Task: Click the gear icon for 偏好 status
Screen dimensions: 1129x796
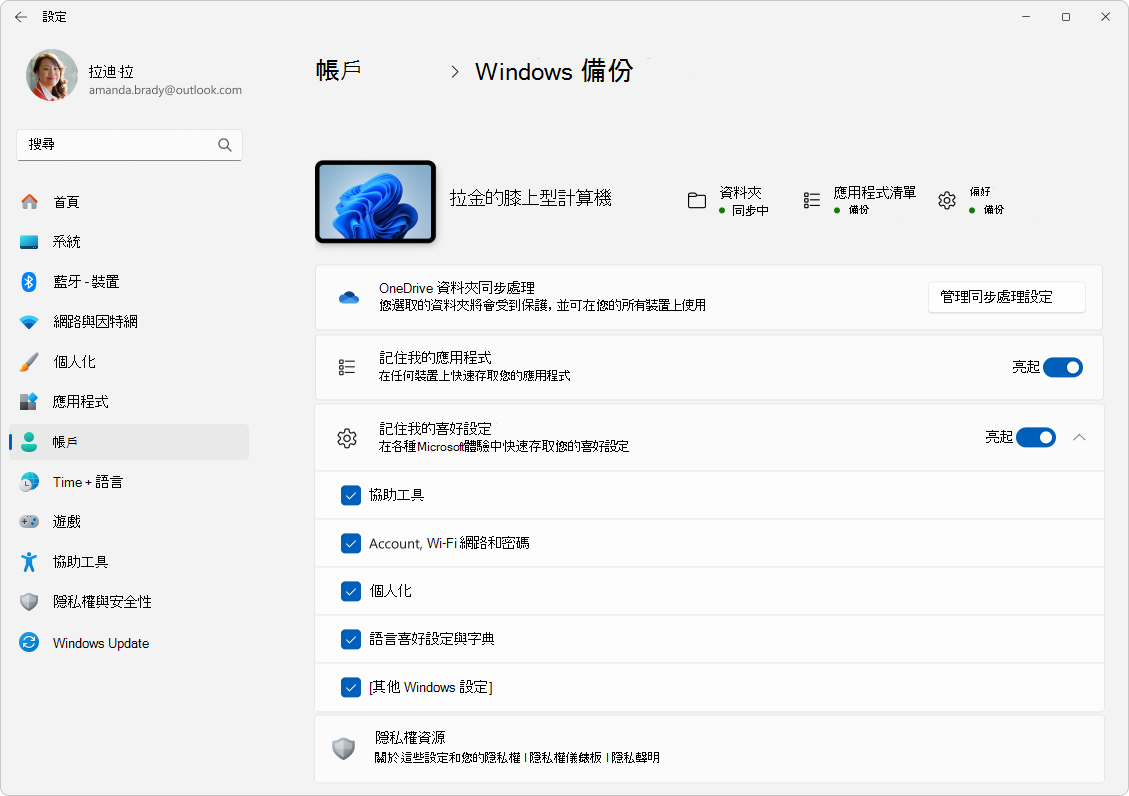Action: click(x=947, y=200)
